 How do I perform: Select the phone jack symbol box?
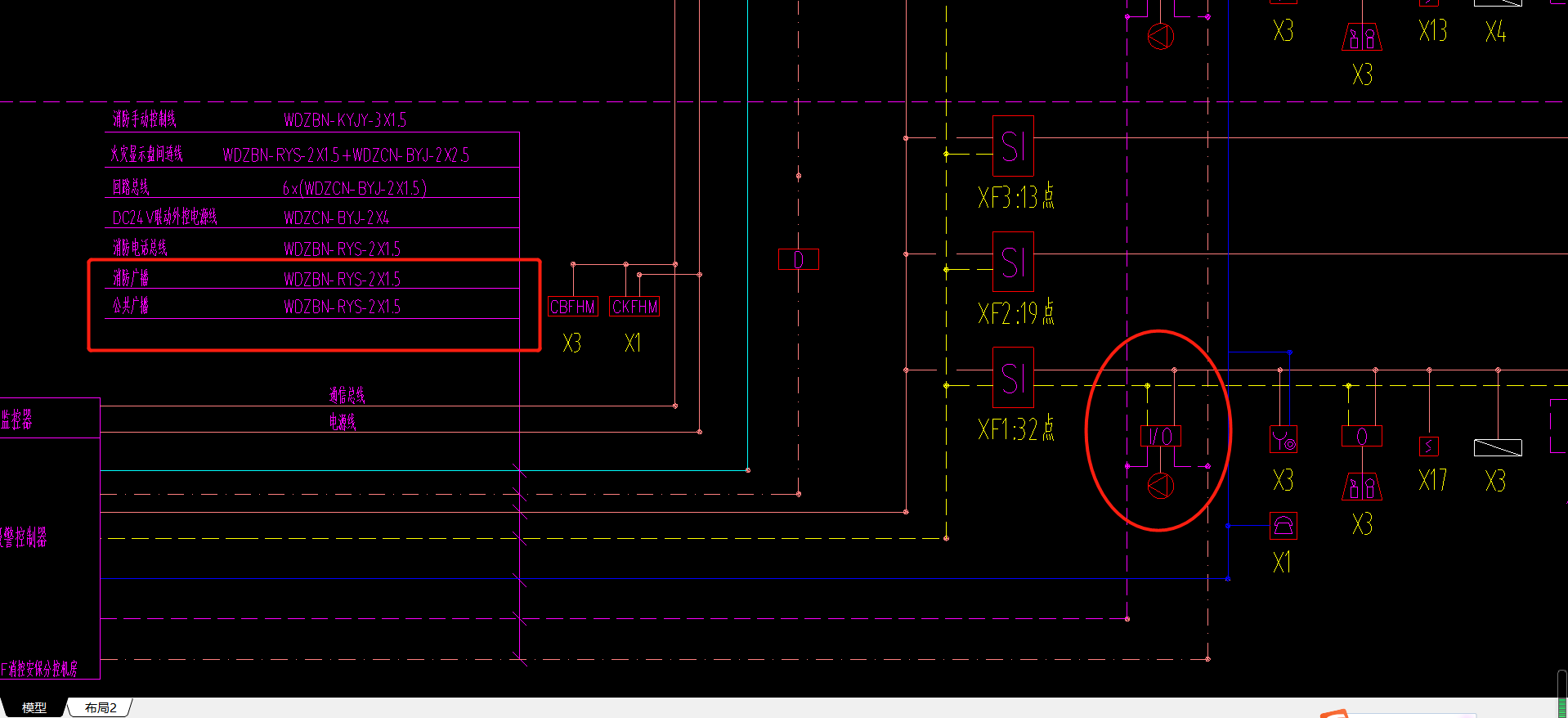pyautogui.click(x=1284, y=440)
